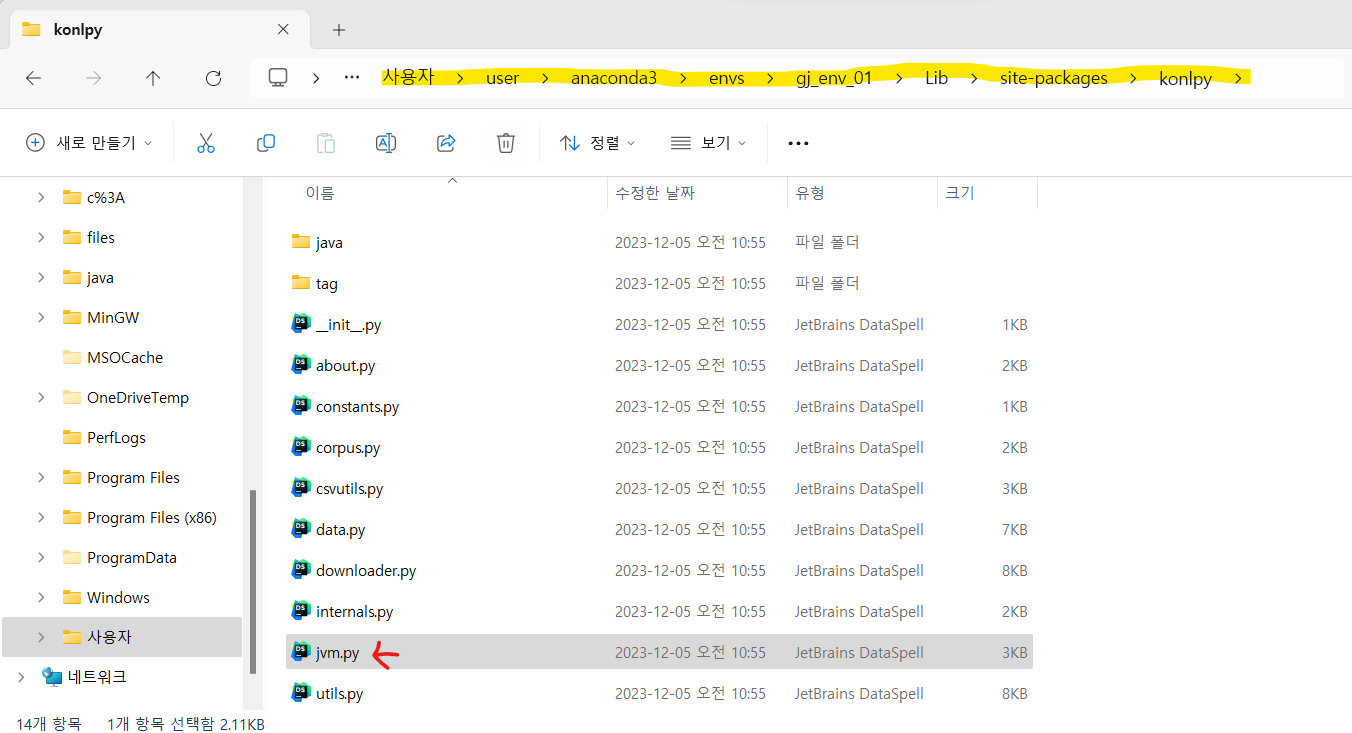Click the envs breadcrumb in address bar

pyautogui.click(x=727, y=78)
